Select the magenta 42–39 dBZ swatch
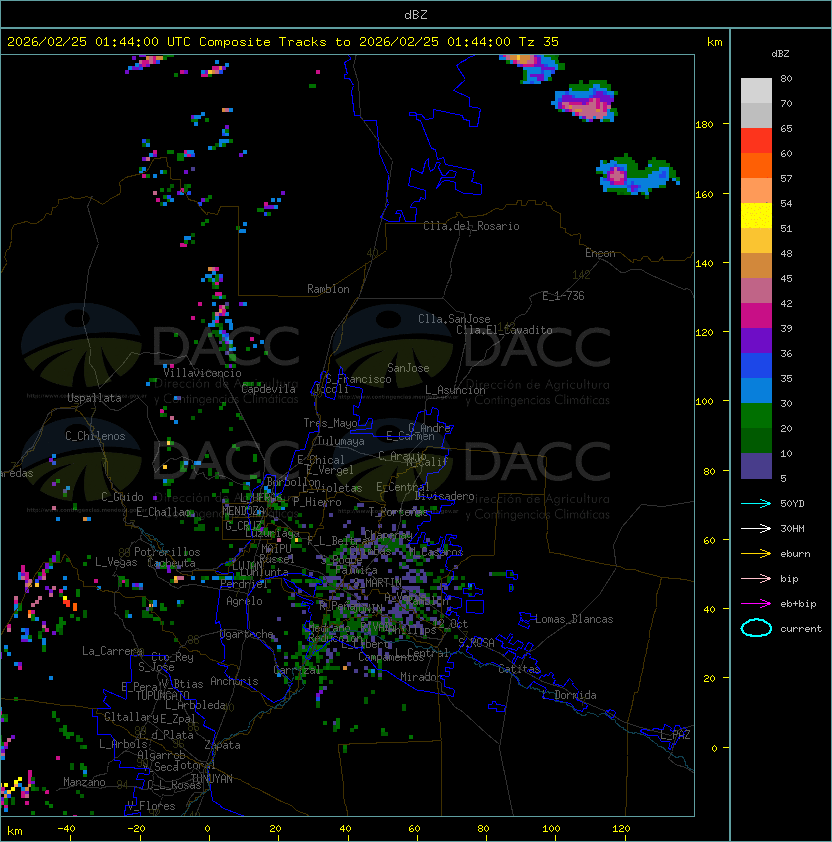The width and height of the screenshot is (832, 842). pyautogui.click(x=756, y=316)
